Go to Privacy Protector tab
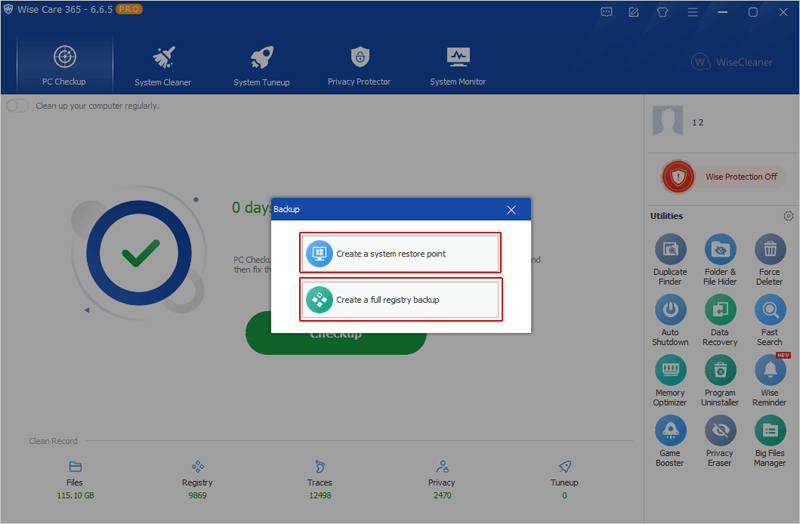This screenshot has width=800, height=524. click(359, 66)
